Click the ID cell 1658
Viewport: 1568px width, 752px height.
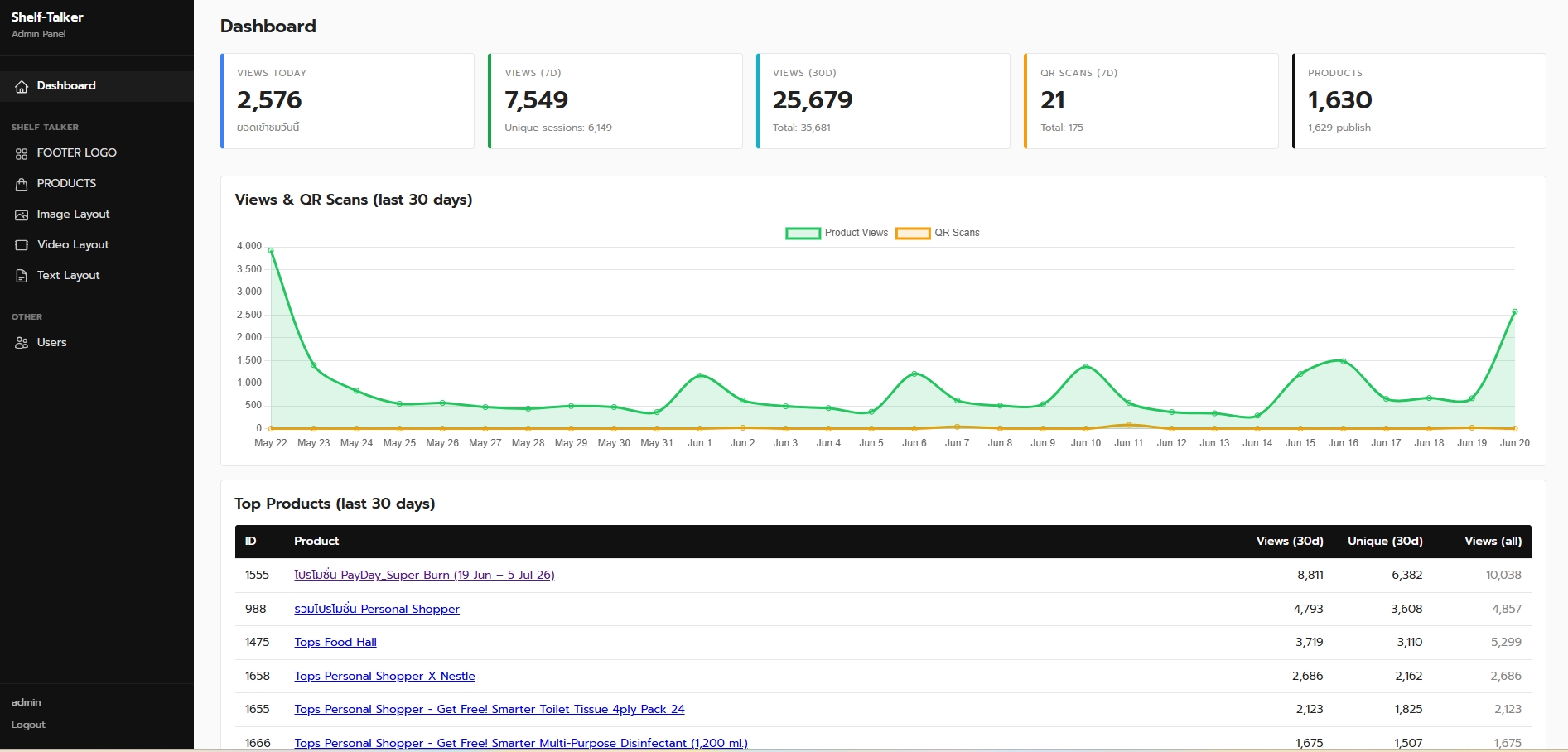tap(258, 676)
